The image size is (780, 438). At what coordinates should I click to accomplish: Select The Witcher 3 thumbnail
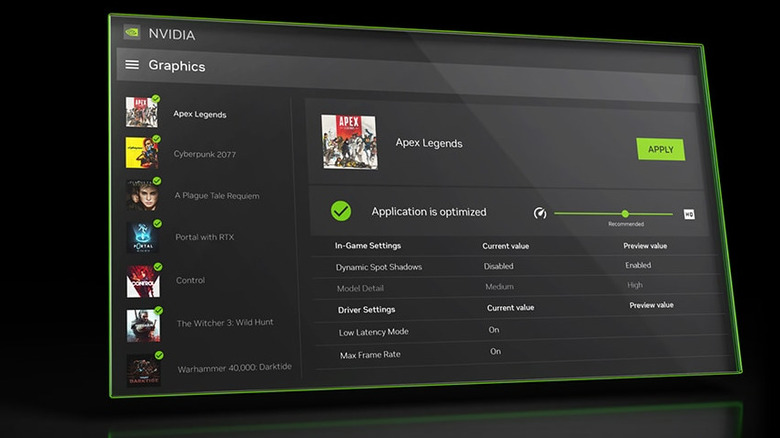click(143, 326)
